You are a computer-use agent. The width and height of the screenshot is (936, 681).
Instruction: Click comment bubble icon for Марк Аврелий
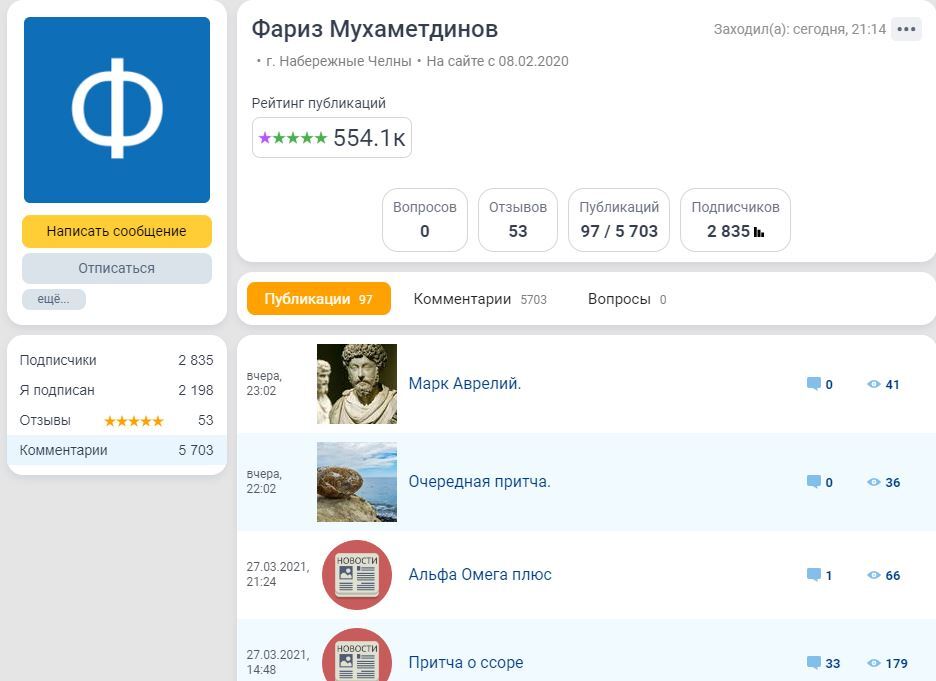814,384
